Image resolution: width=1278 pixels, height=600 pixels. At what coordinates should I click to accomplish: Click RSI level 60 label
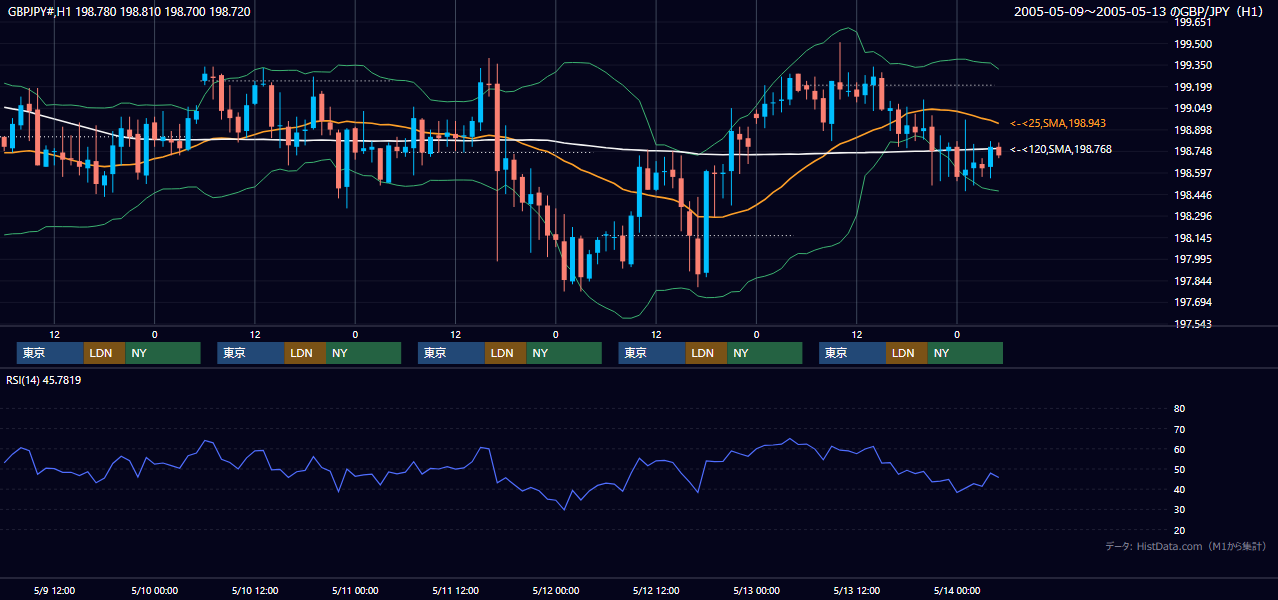pyautogui.click(x=1179, y=449)
